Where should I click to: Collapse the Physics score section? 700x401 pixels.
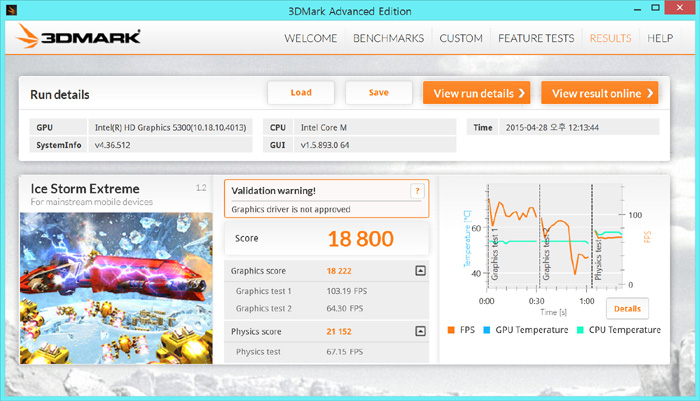[420, 331]
